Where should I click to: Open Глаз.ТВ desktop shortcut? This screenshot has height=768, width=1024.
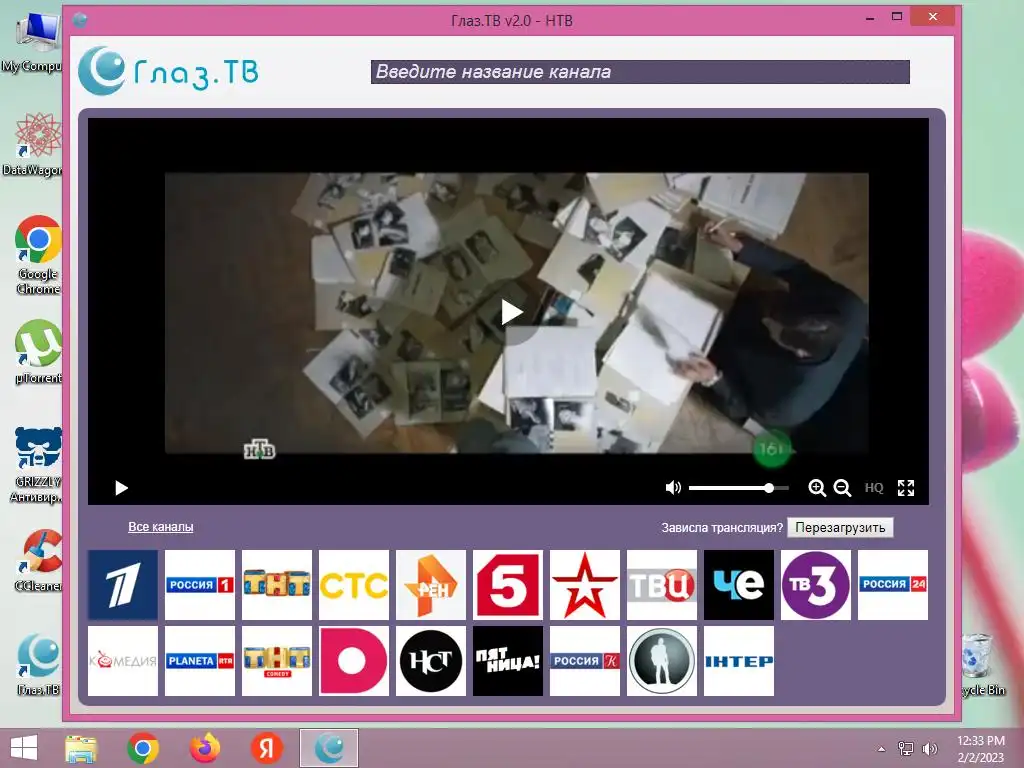pyautogui.click(x=38, y=665)
